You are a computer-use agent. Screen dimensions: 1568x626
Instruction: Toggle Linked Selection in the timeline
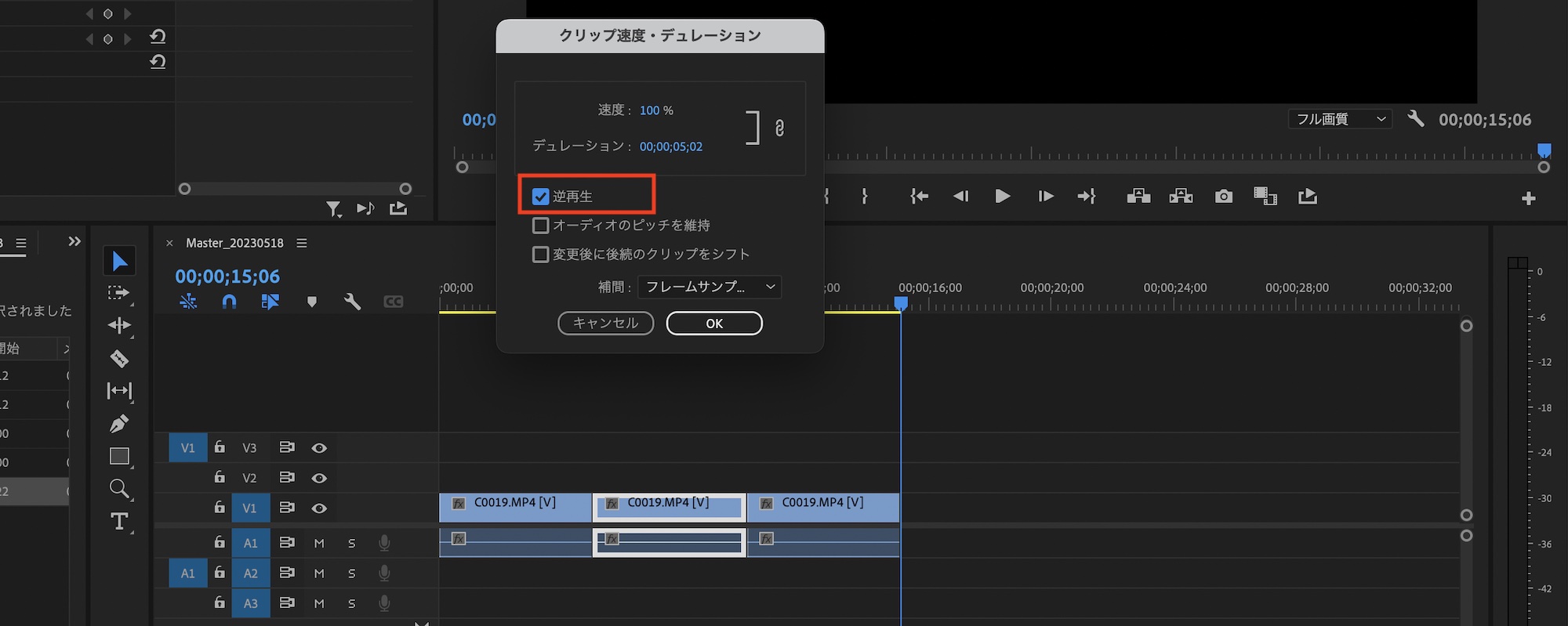(x=270, y=302)
